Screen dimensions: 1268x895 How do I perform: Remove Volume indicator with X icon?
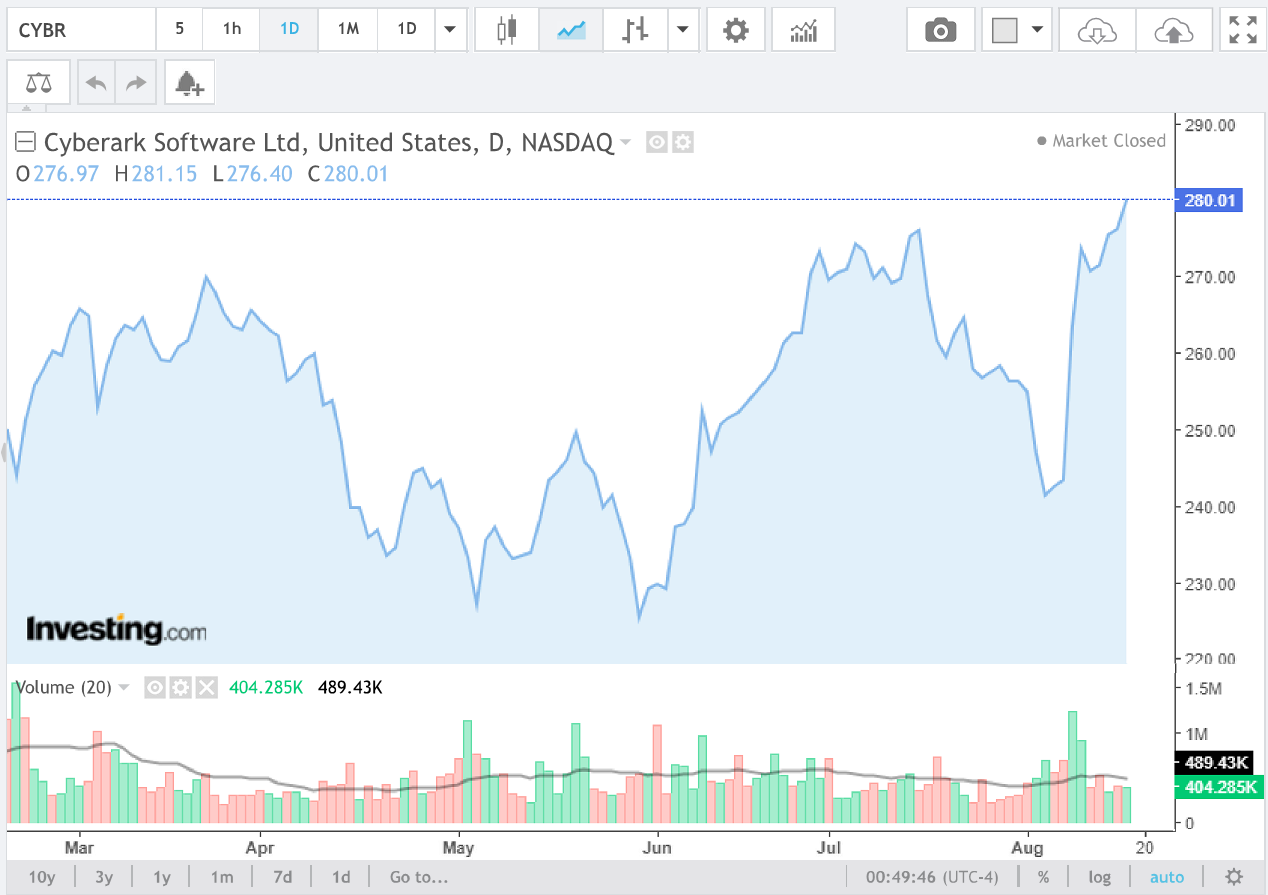coord(205,687)
